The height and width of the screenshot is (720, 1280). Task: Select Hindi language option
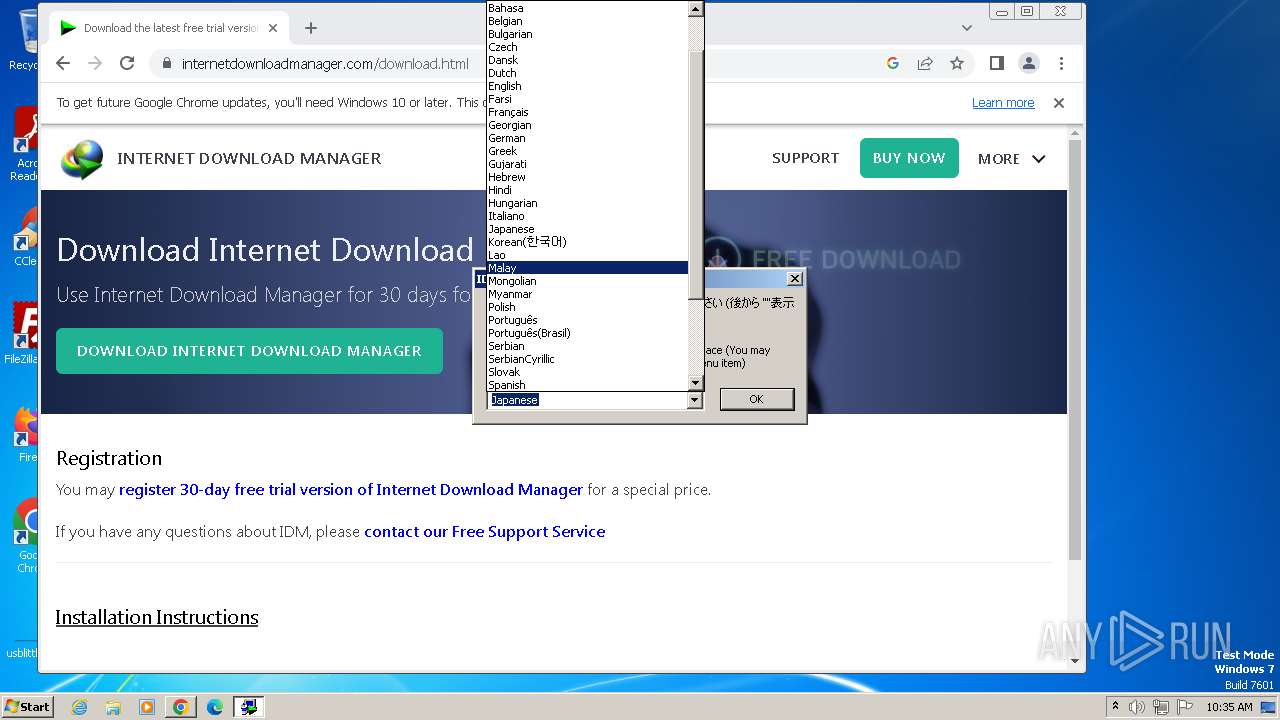click(588, 190)
